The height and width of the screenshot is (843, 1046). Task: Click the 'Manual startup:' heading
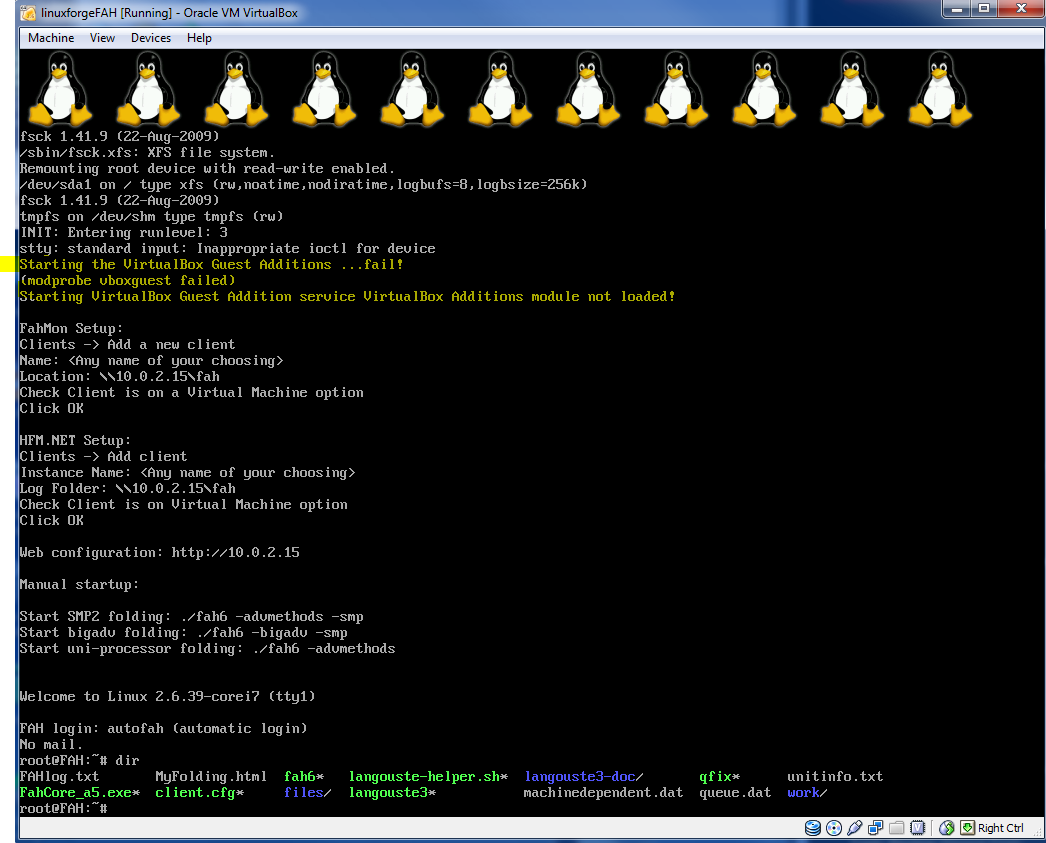tap(79, 584)
